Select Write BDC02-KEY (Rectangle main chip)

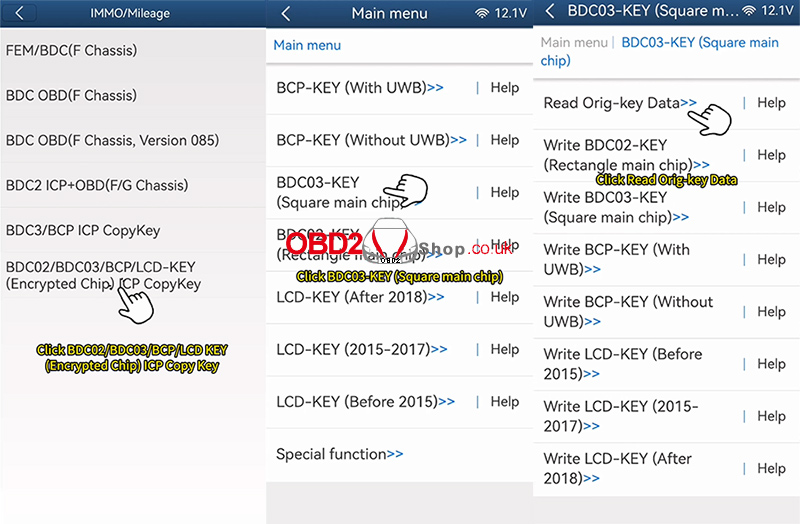coord(627,155)
